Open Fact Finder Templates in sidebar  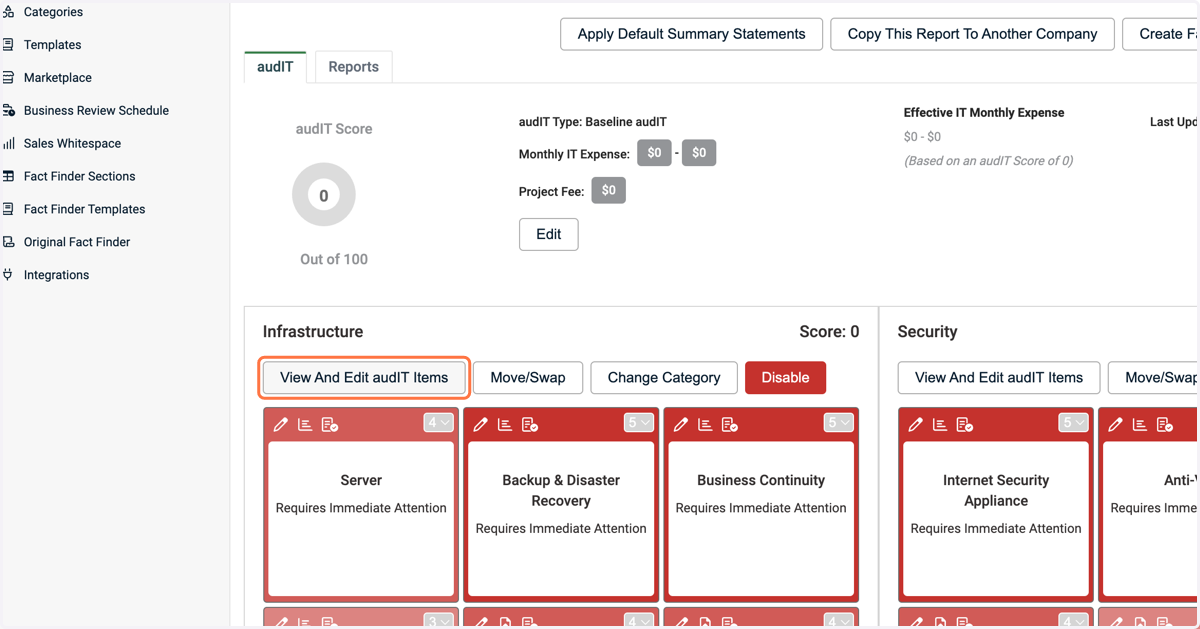point(84,209)
